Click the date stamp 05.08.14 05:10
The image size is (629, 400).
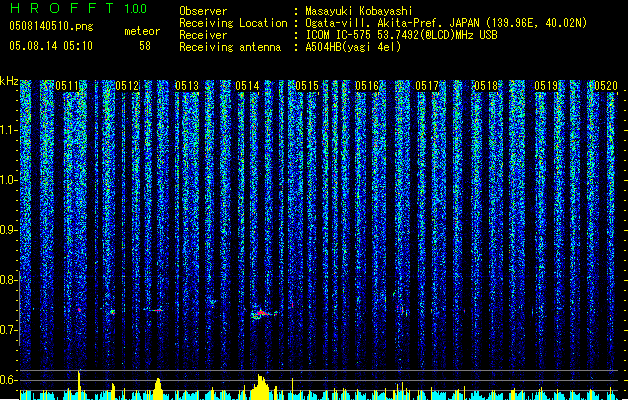pyautogui.click(x=51, y=46)
